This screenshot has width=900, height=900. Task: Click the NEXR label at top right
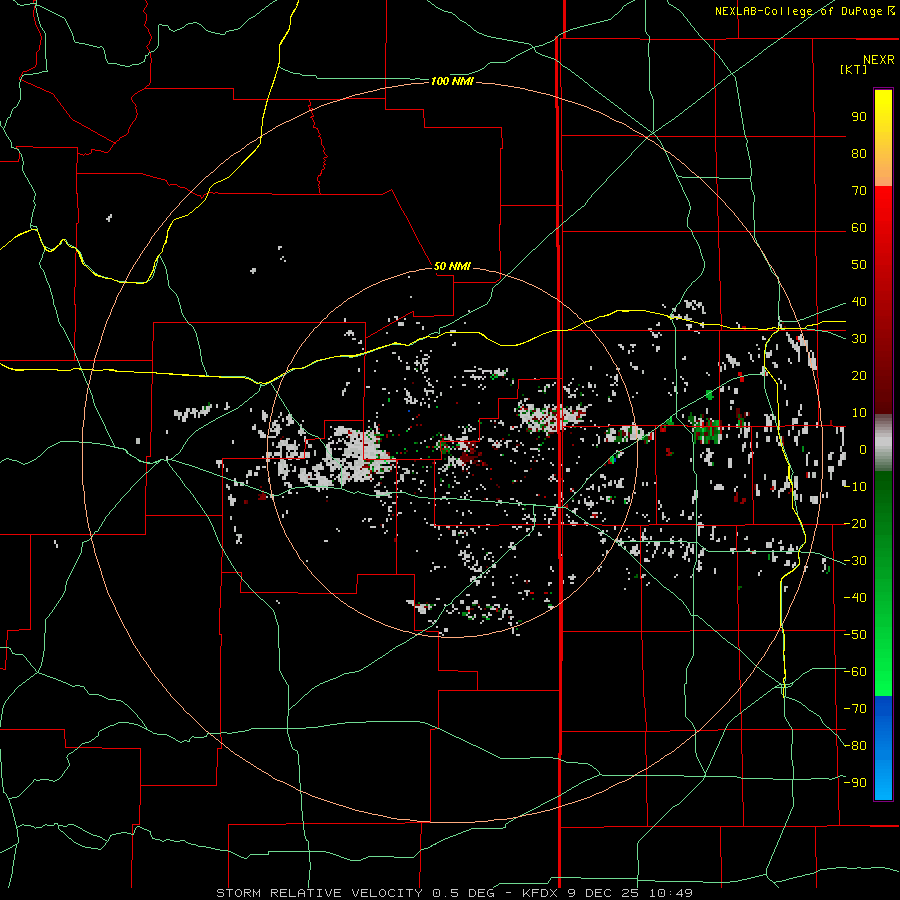point(879,60)
